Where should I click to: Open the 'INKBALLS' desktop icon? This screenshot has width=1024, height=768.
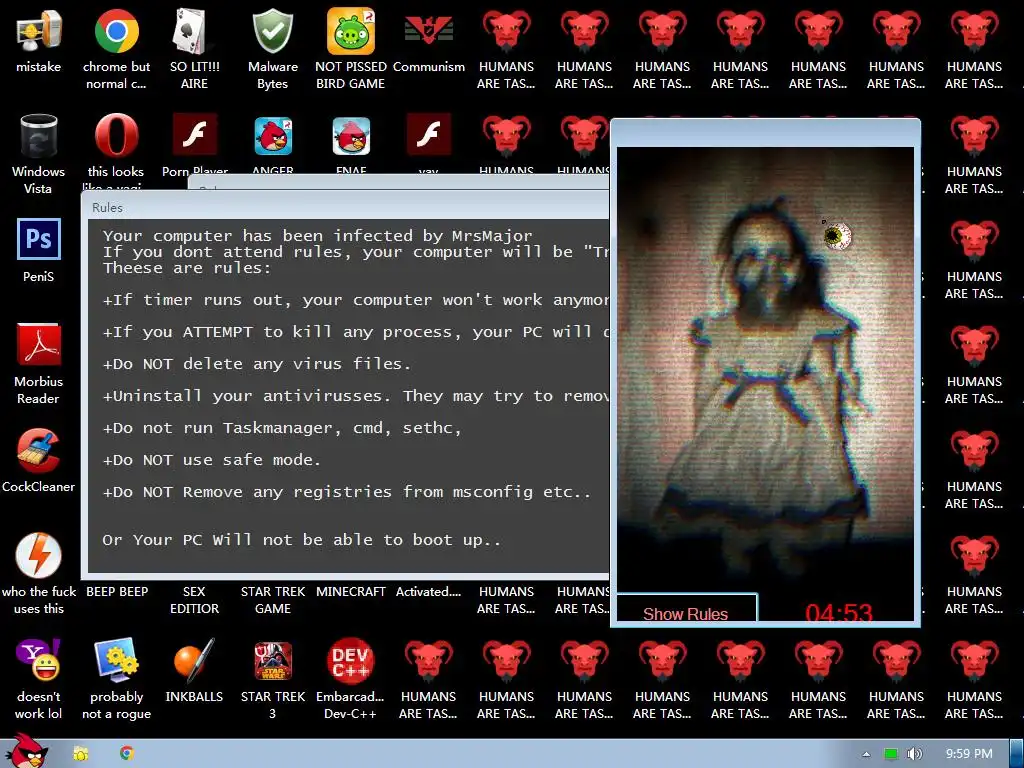[x=194, y=660]
